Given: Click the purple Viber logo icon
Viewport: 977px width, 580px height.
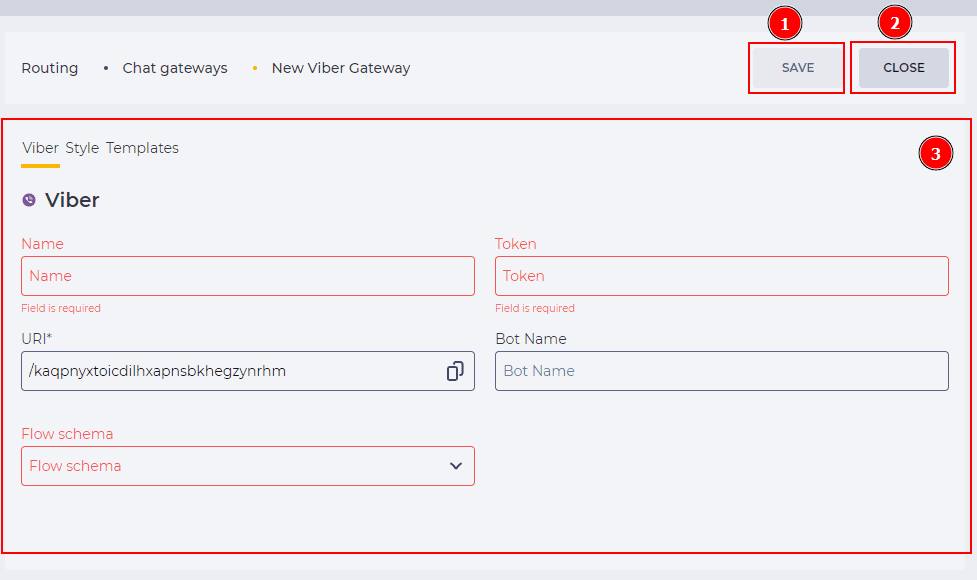Looking at the screenshot, I should tap(29, 200).
